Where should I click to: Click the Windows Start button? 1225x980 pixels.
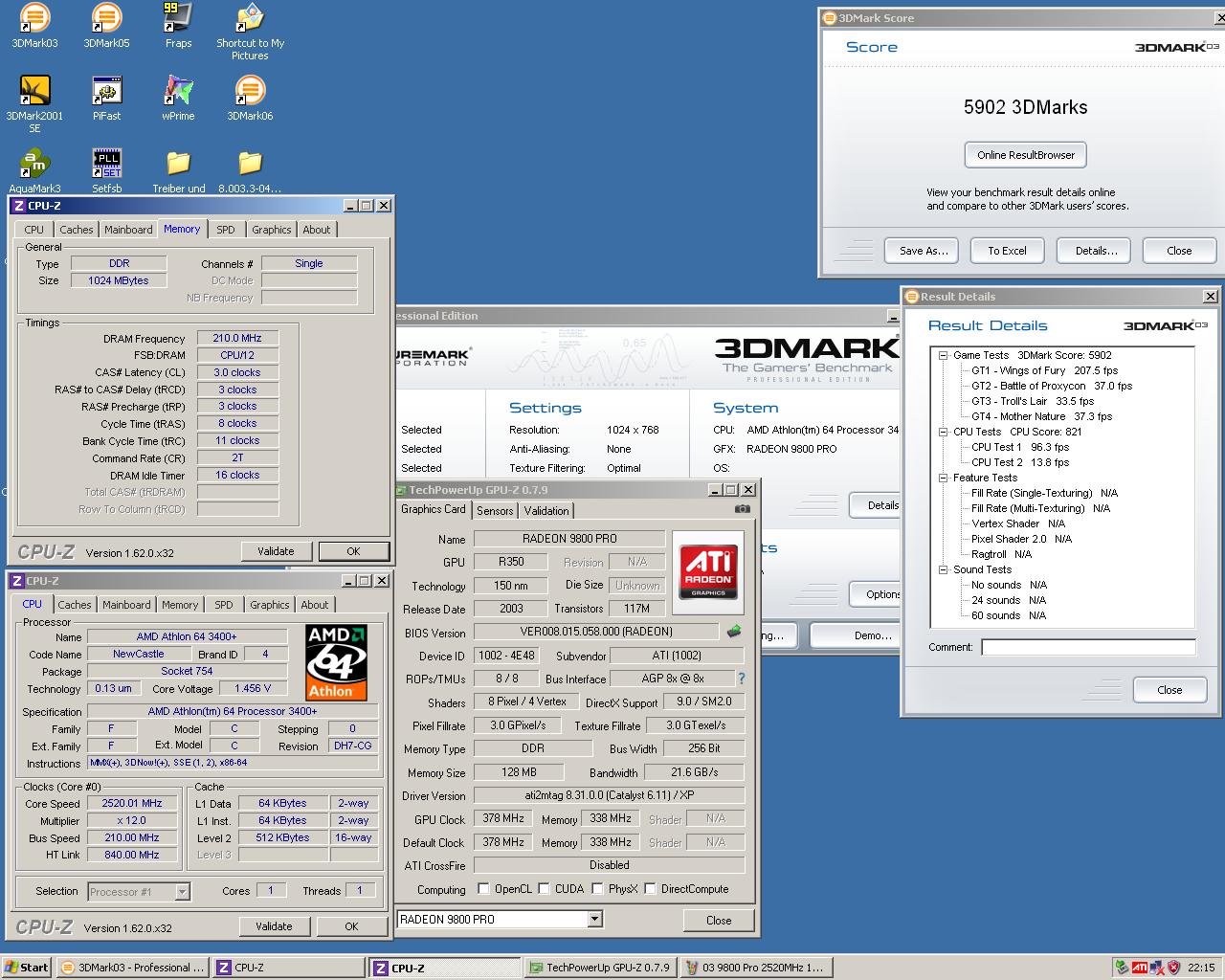[27, 968]
